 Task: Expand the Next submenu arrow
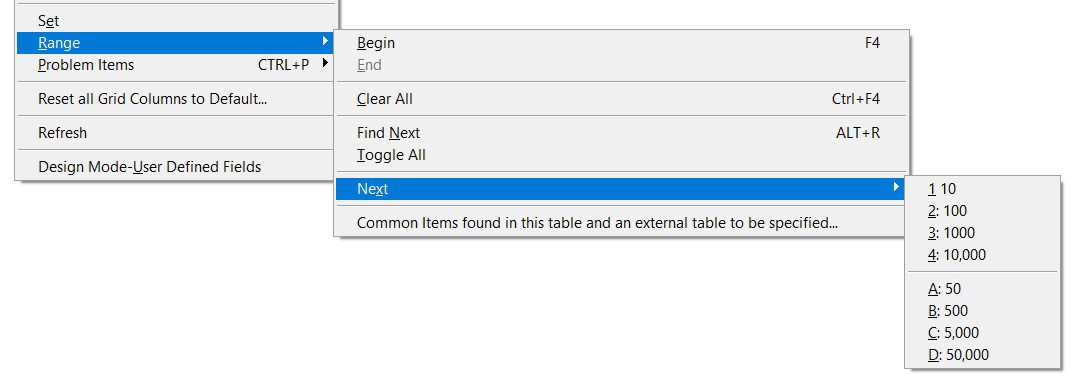896,187
